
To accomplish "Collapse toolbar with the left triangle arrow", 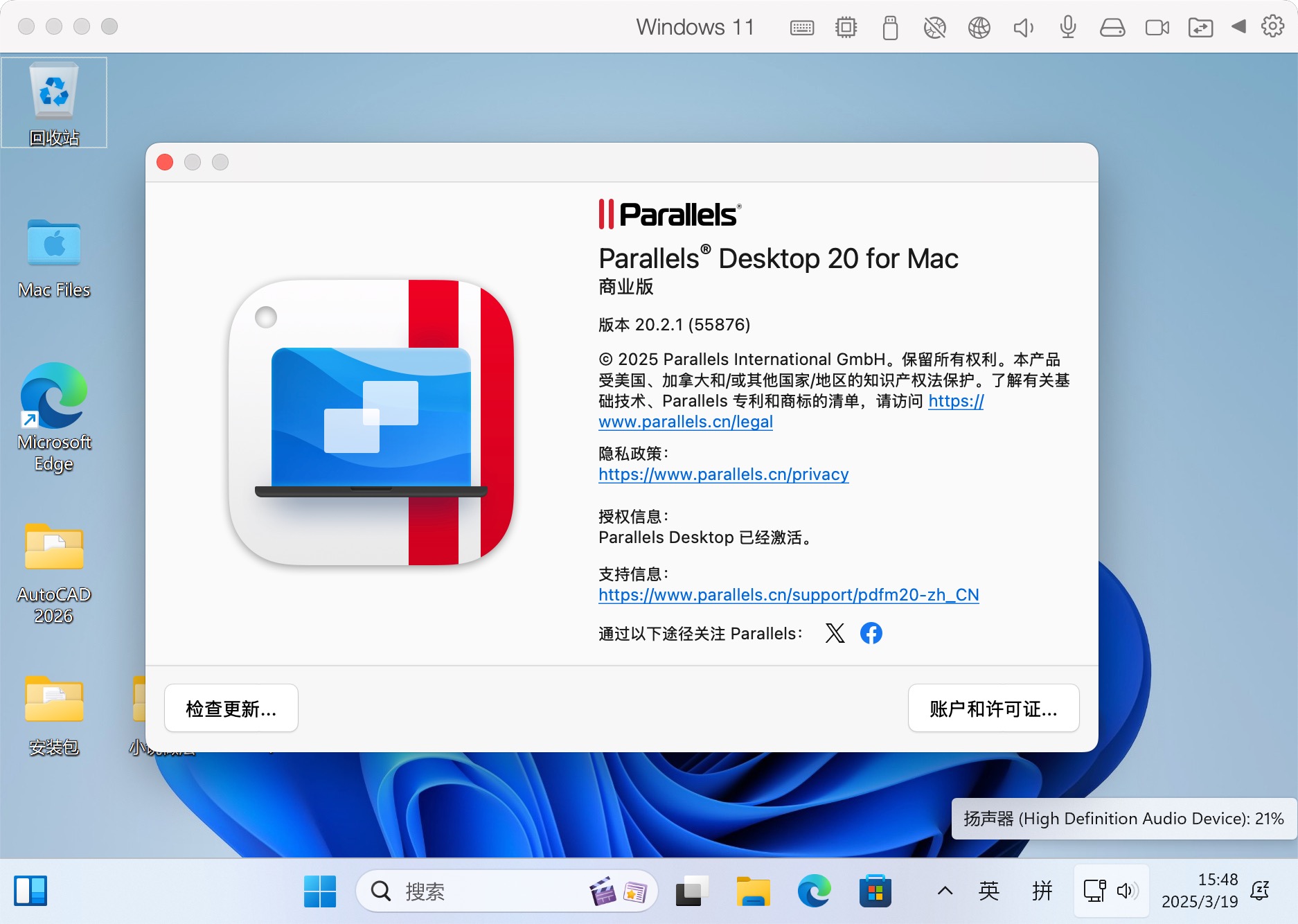I will (x=1238, y=26).
